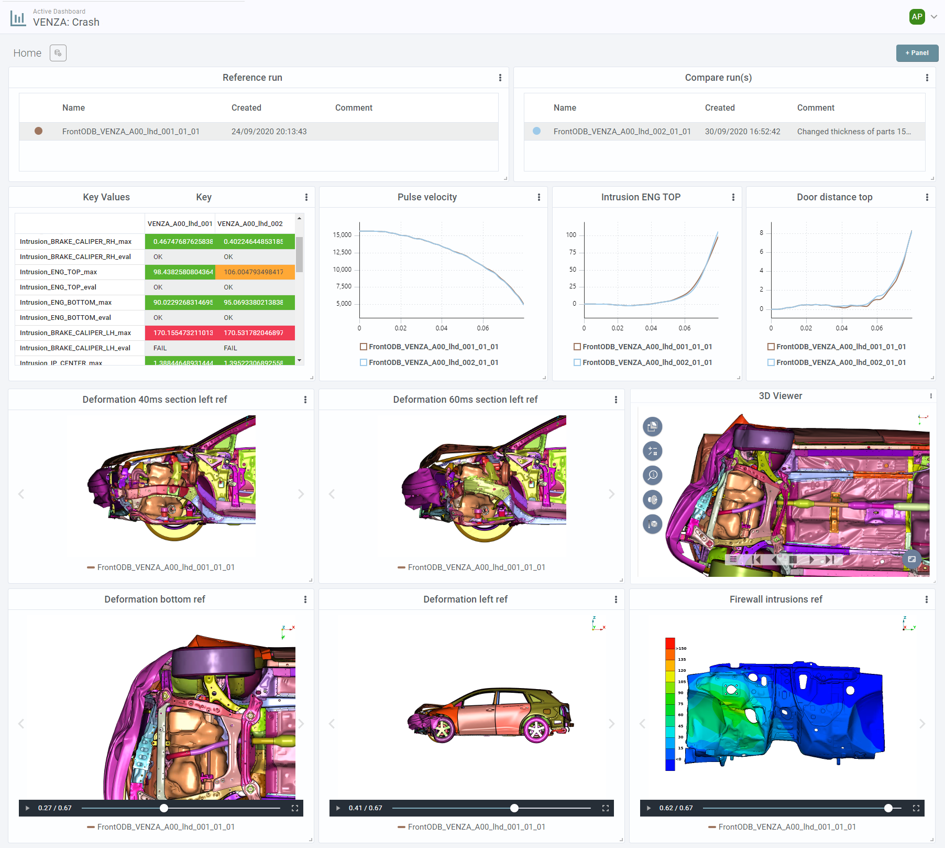The width and height of the screenshot is (945, 848).
Task: Click the Intrusion_BRAKE_CALIPER_LH_max red value 170.15
Action: click(180, 333)
